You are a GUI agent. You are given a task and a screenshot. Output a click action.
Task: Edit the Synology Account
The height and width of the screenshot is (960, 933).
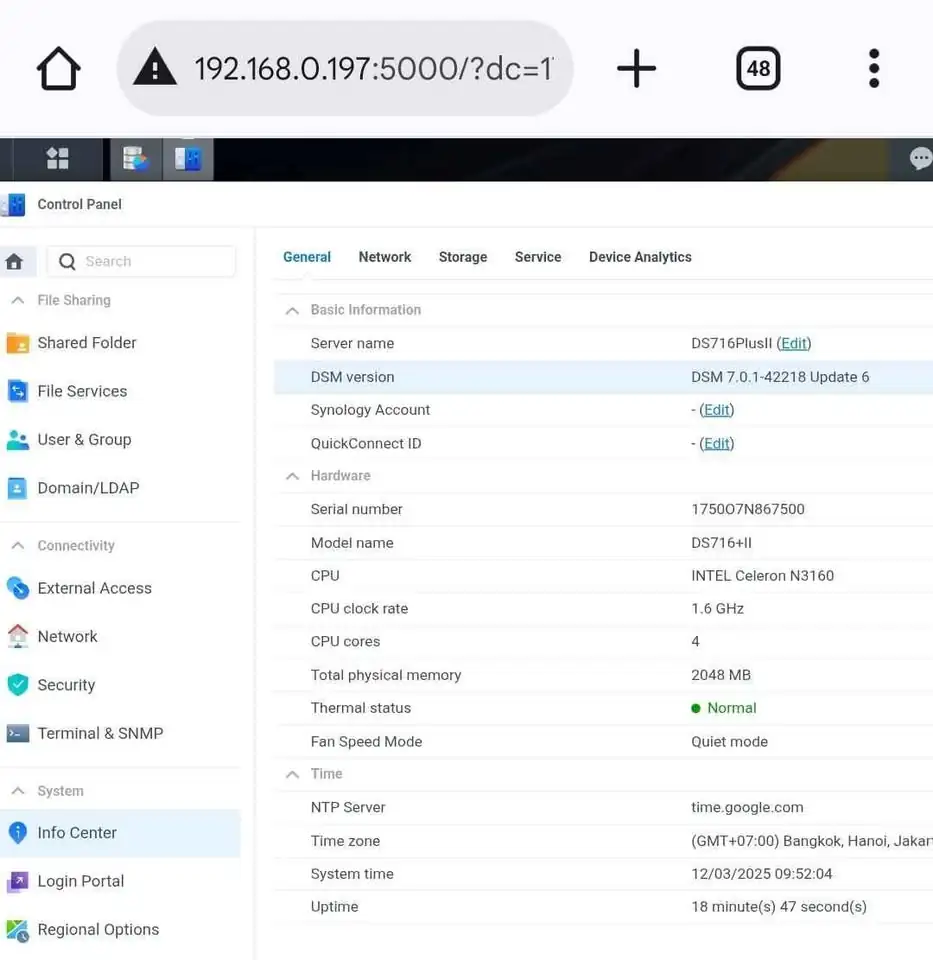coord(717,410)
